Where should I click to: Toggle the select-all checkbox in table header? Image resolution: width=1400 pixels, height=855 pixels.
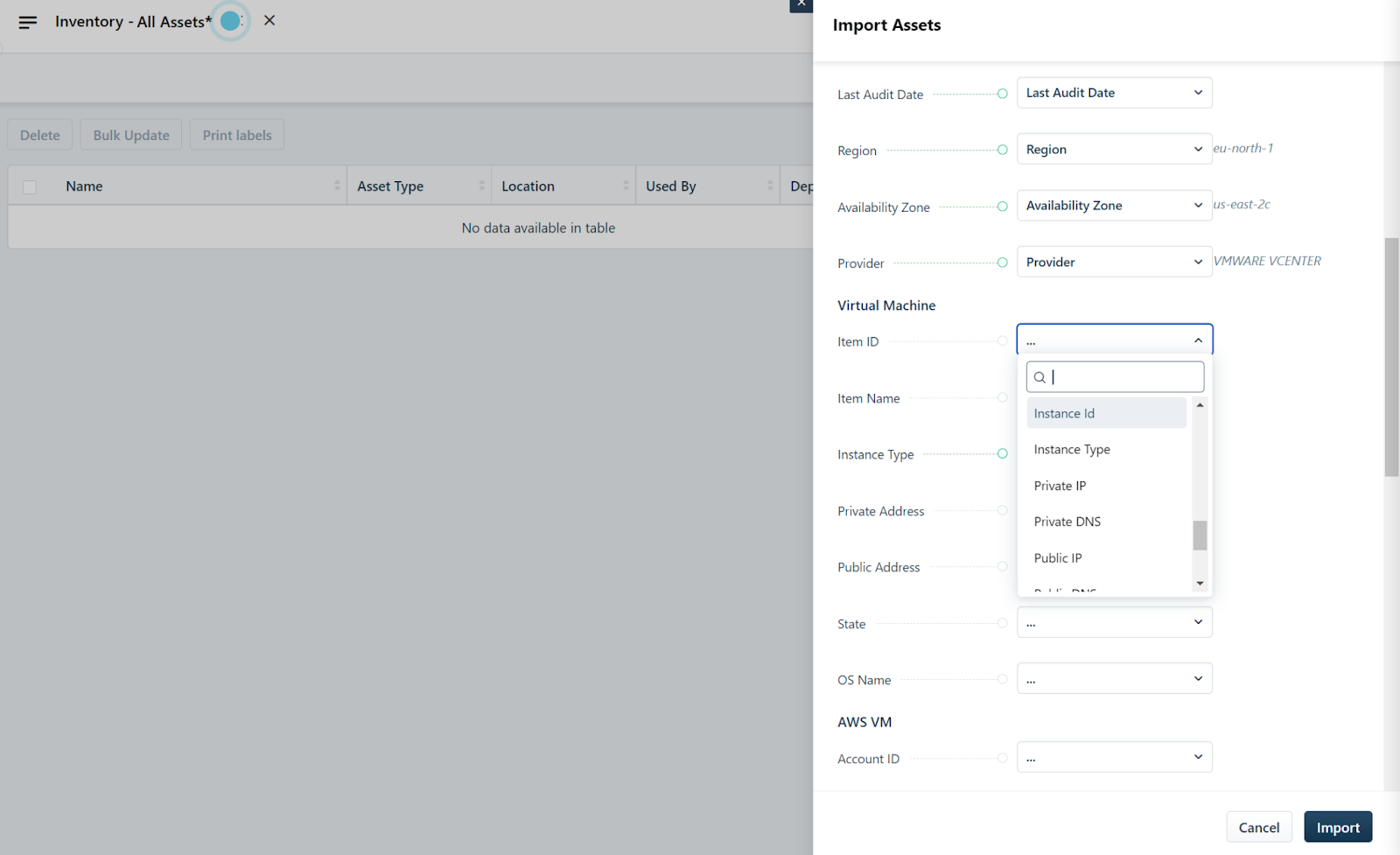(x=30, y=186)
